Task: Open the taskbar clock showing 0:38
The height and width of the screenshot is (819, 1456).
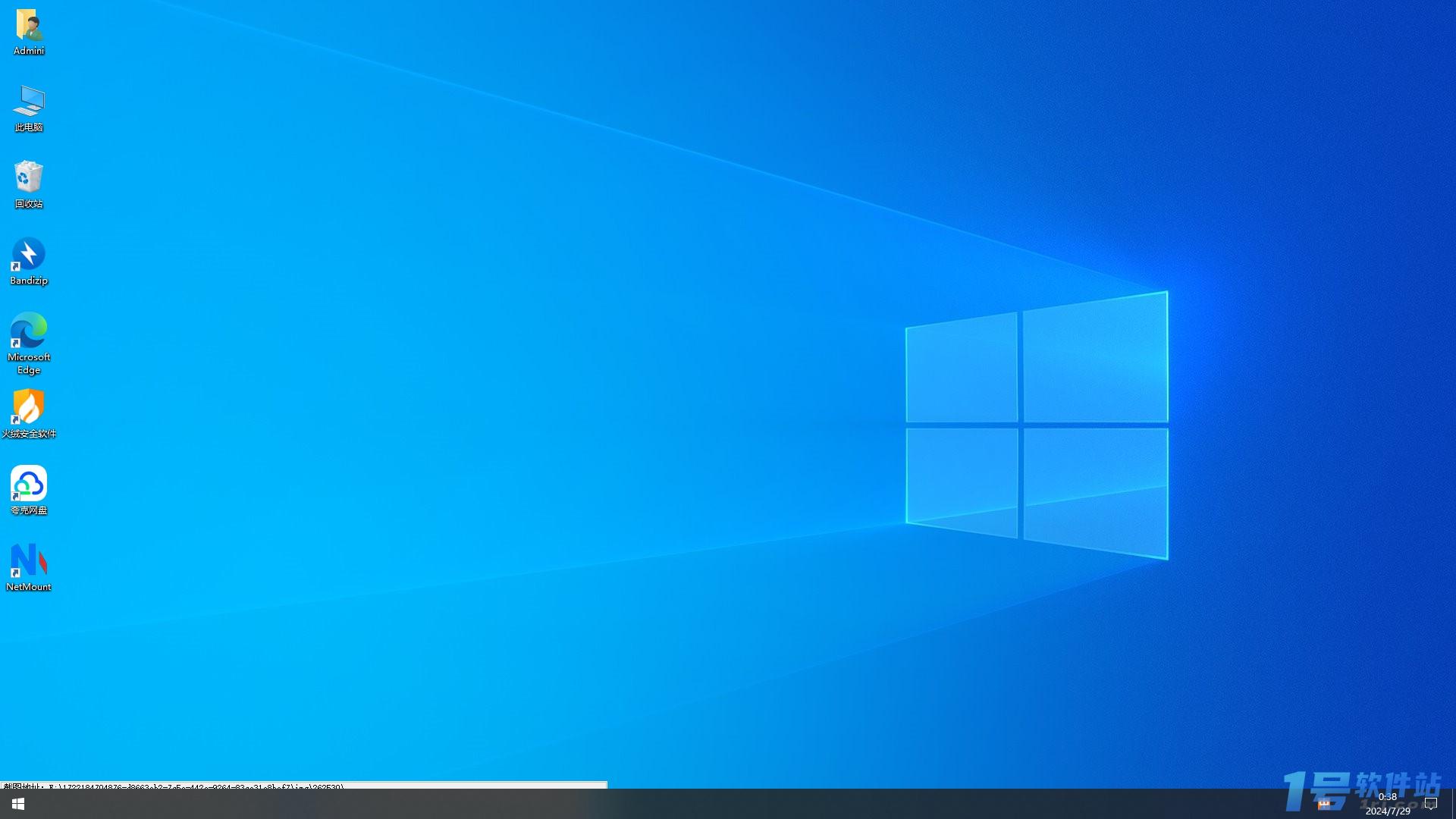Action: click(x=1388, y=804)
